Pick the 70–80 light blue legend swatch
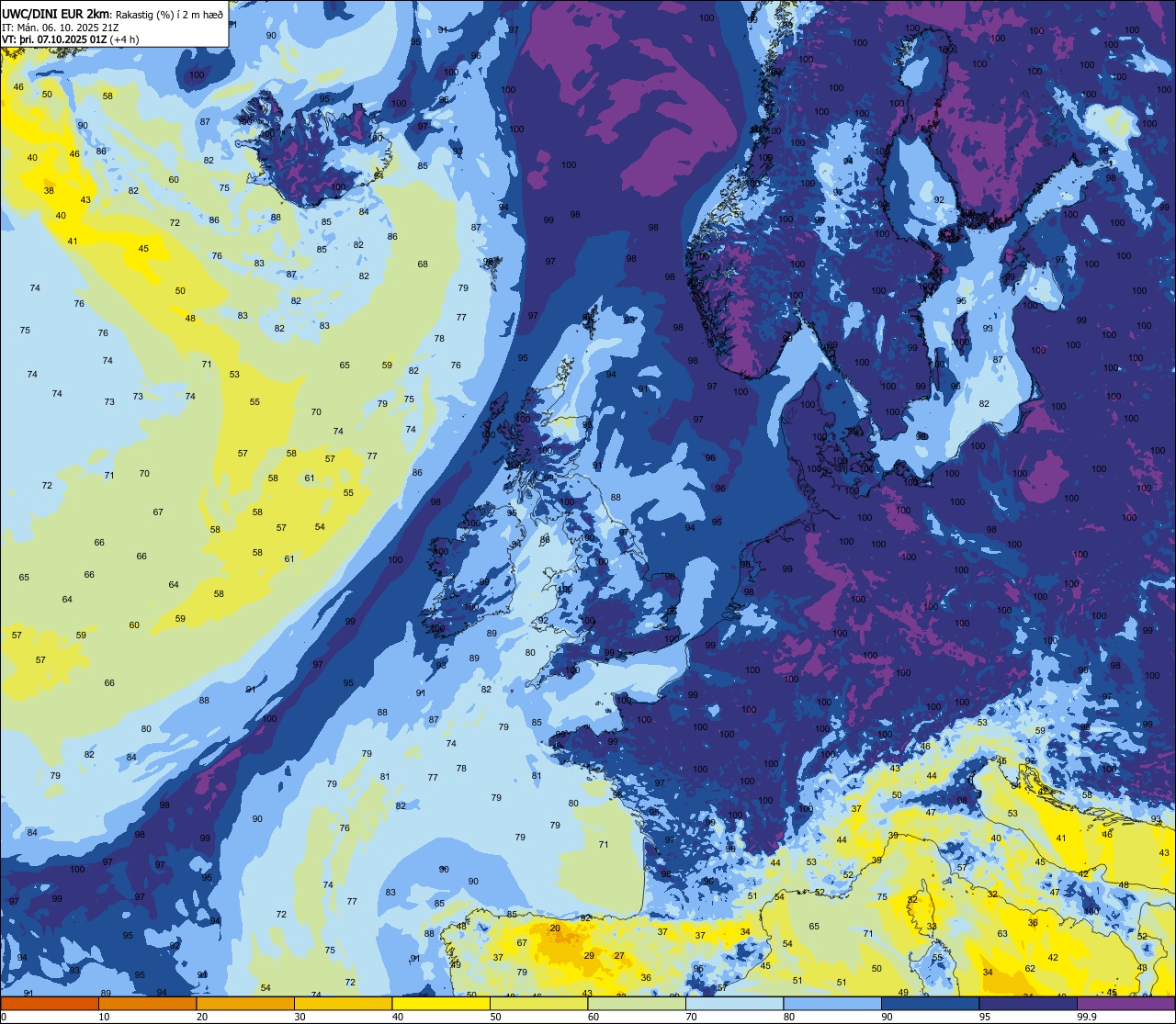The height and width of the screenshot is (1024, 1176). (734, 1003)
